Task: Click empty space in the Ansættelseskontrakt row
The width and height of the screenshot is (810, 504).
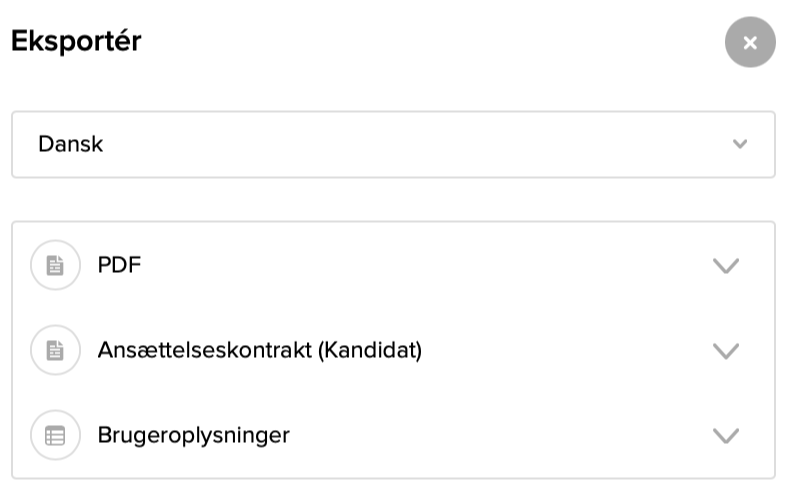Action: (x=560, y=351)
